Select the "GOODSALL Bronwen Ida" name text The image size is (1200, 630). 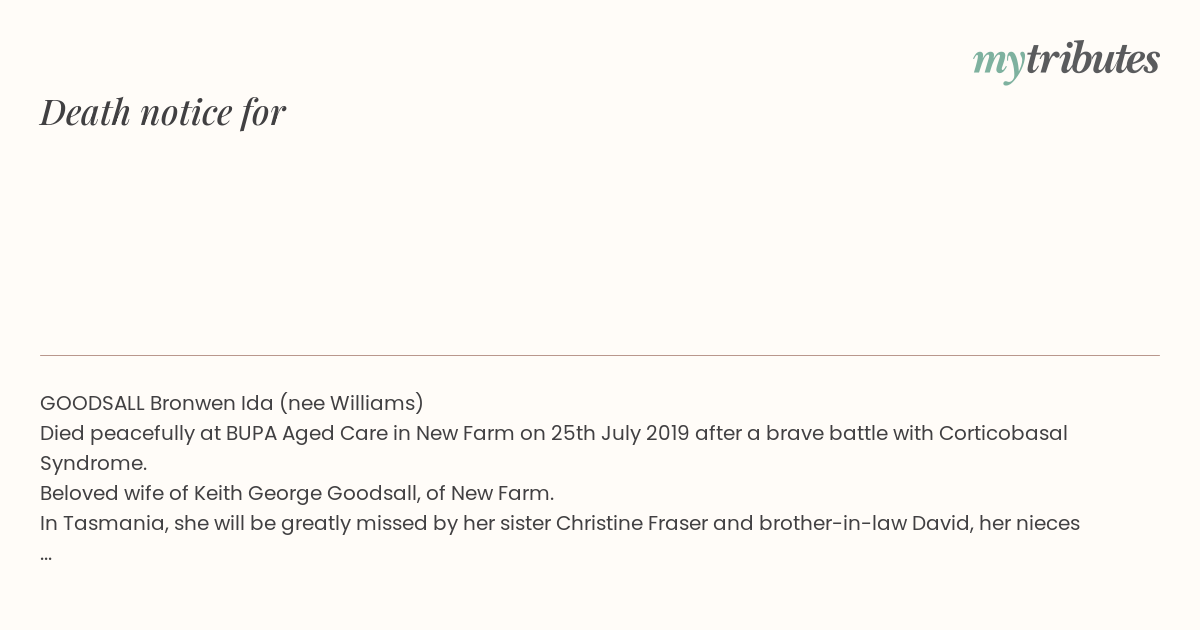156,403
